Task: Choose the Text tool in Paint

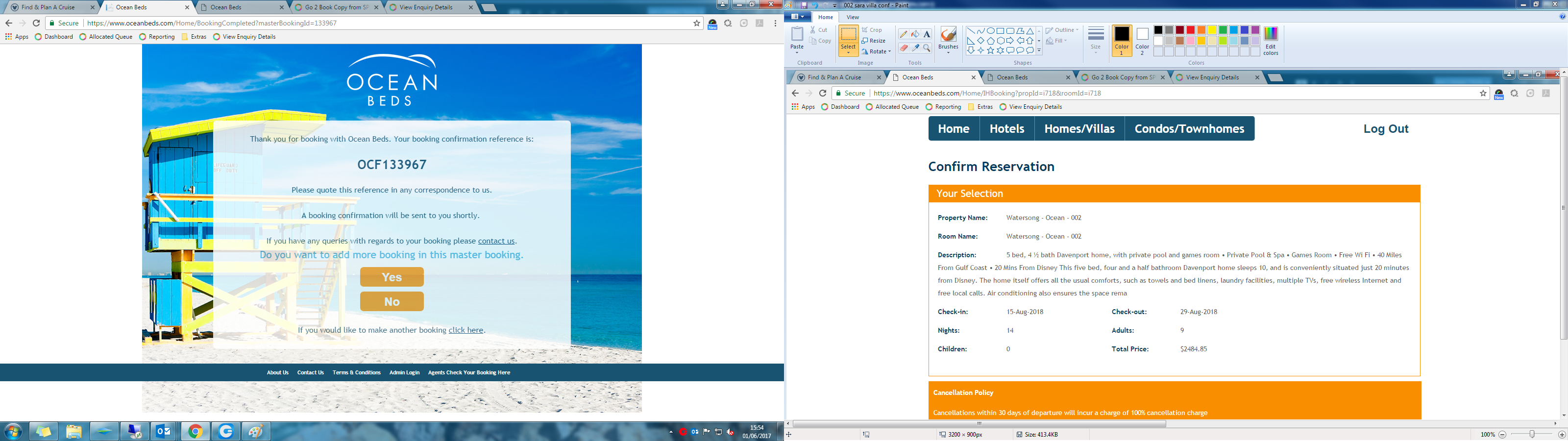Action: pos(927,34)
